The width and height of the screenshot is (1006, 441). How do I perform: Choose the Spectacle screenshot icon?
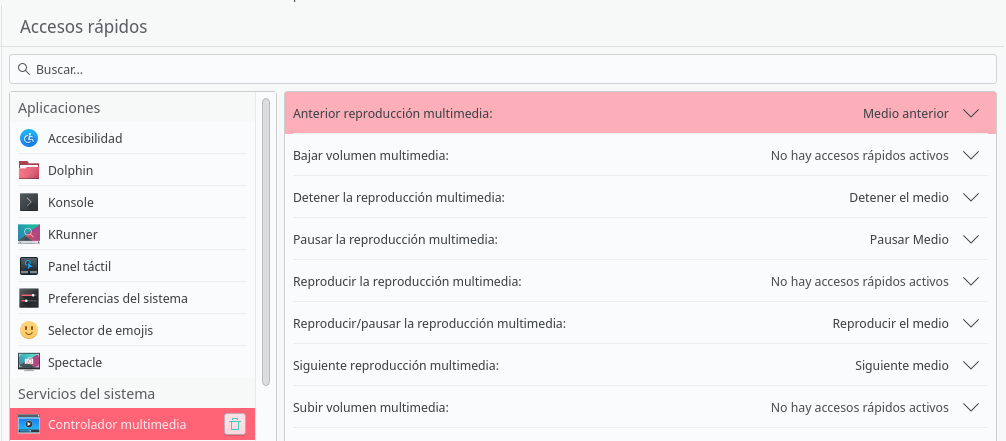click(29, 363)
